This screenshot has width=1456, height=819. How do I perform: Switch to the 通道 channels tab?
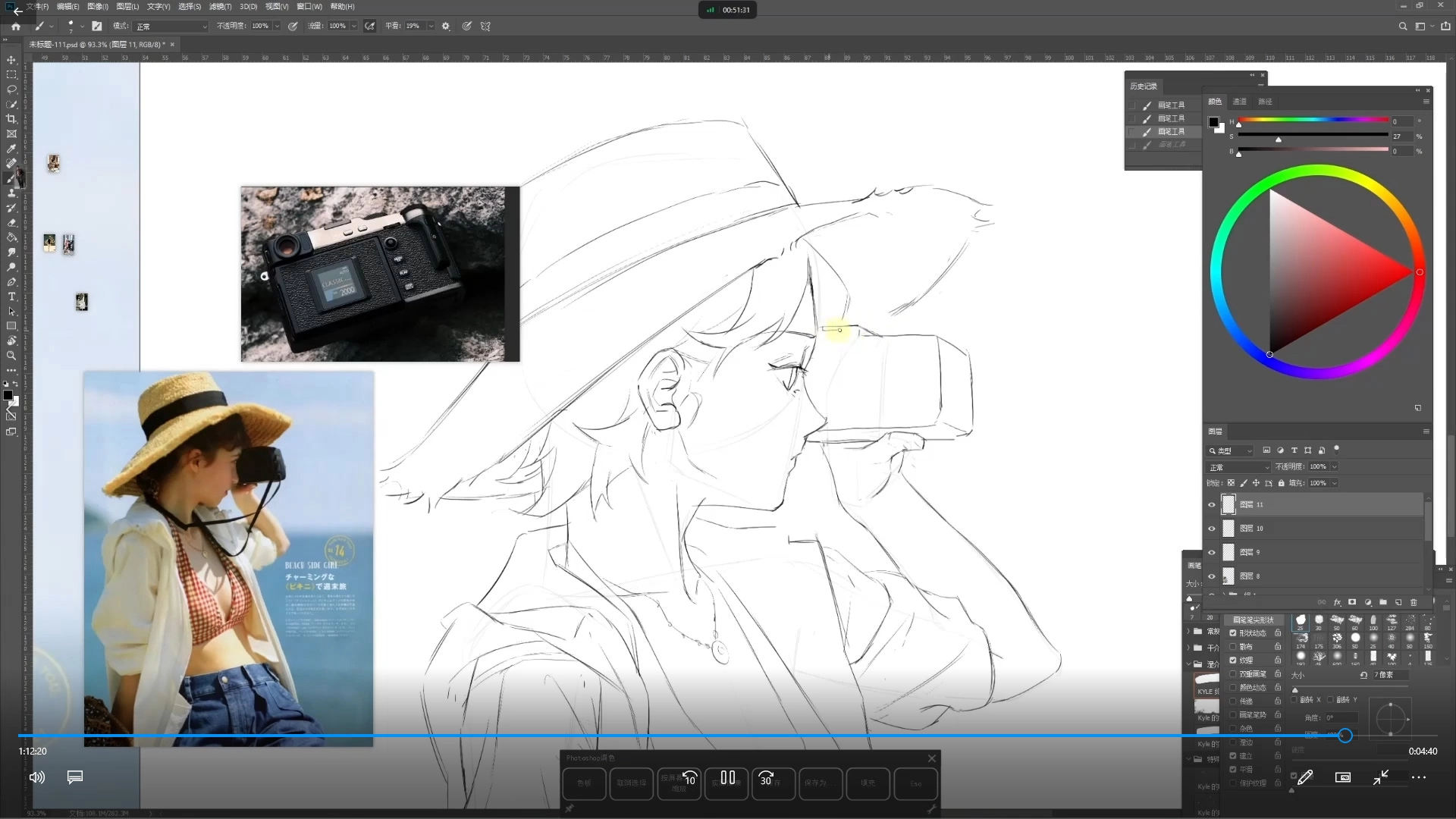pyautogui.click(x=1240, y=102)
